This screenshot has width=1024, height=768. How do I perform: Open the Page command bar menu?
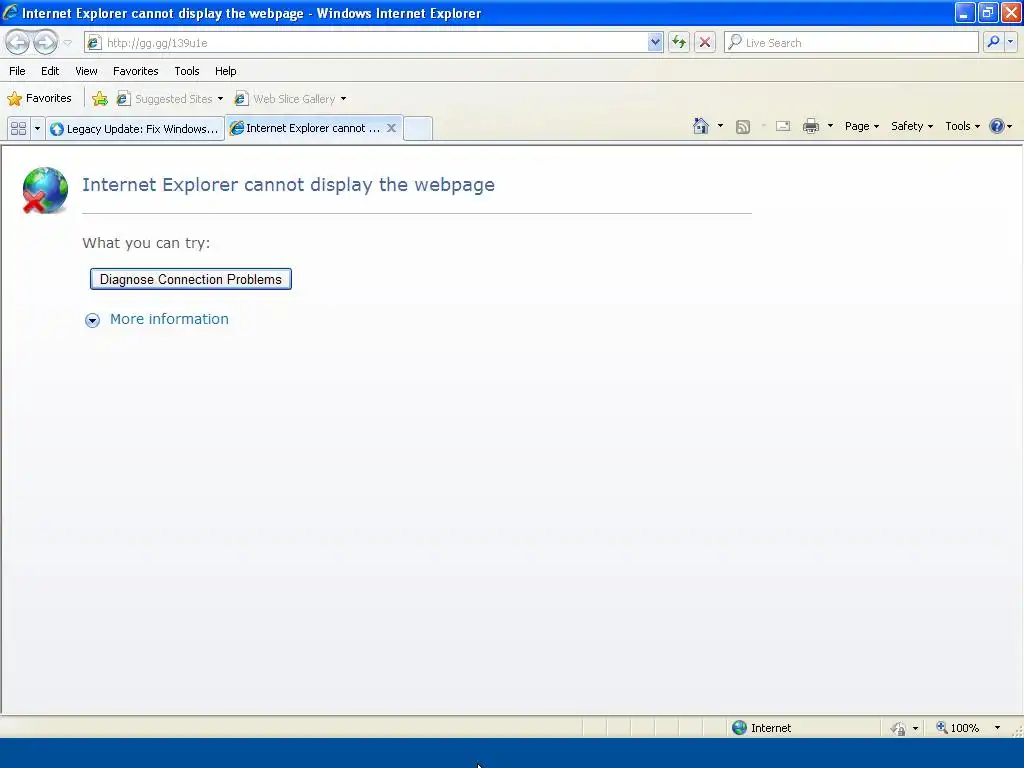click(861, 126)
